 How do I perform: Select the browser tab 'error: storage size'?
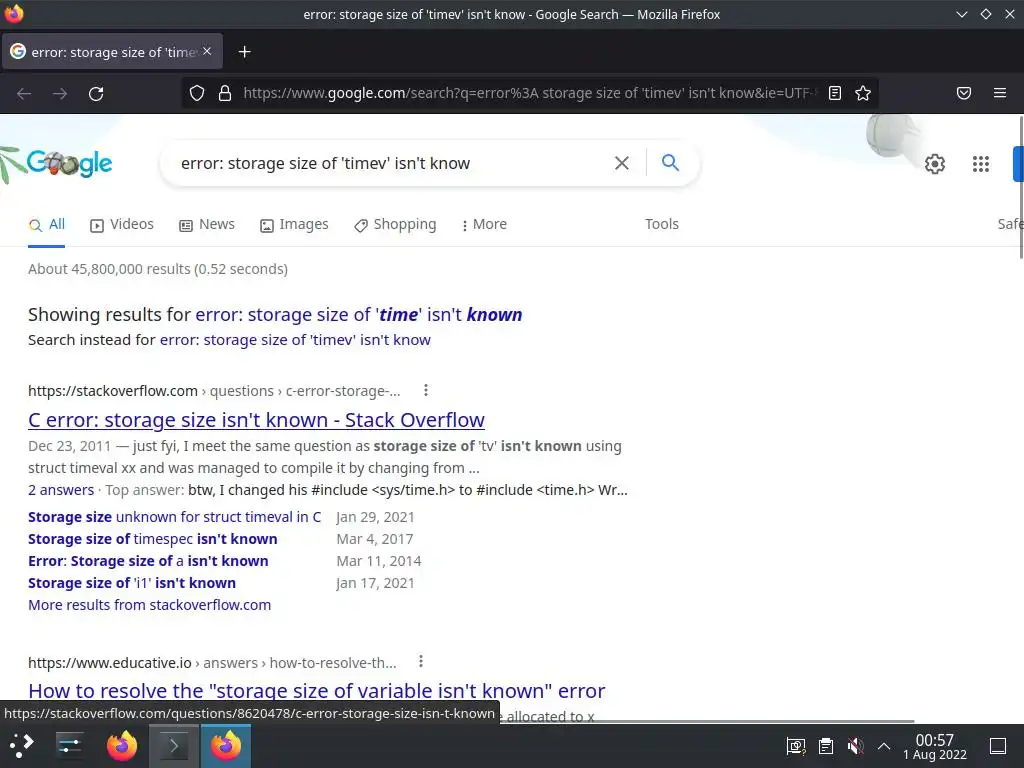tap(112, 52)
